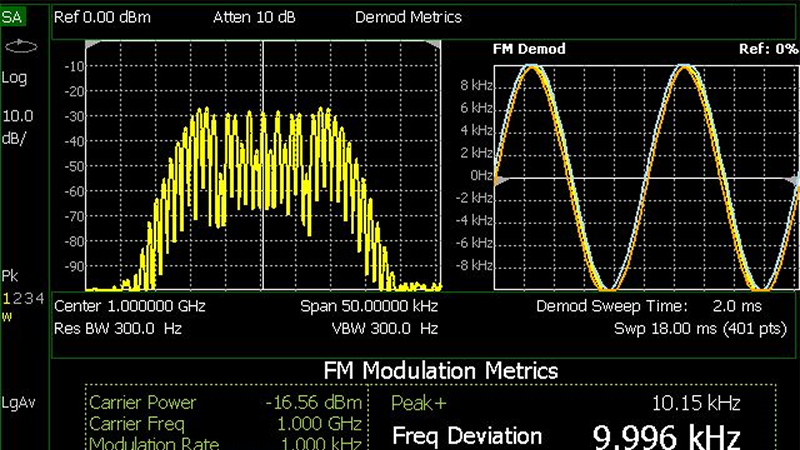
Task: Click the -8 kHz axis label on FM Demod
Action: tap(474, 265)
